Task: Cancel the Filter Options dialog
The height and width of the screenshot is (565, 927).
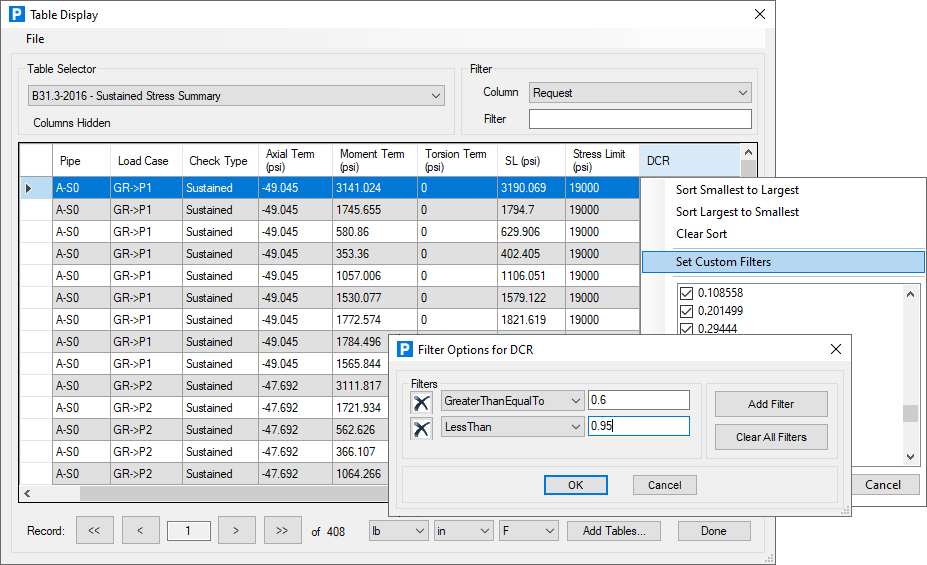Action: tap(665, 485)
